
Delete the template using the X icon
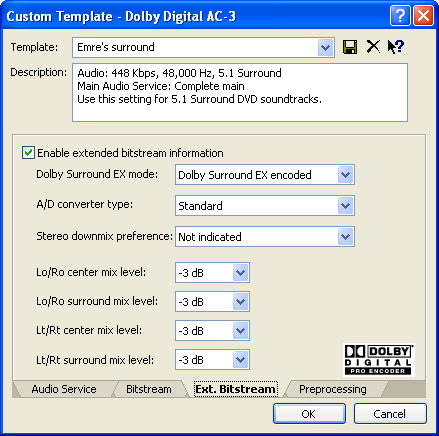[373, 47]
